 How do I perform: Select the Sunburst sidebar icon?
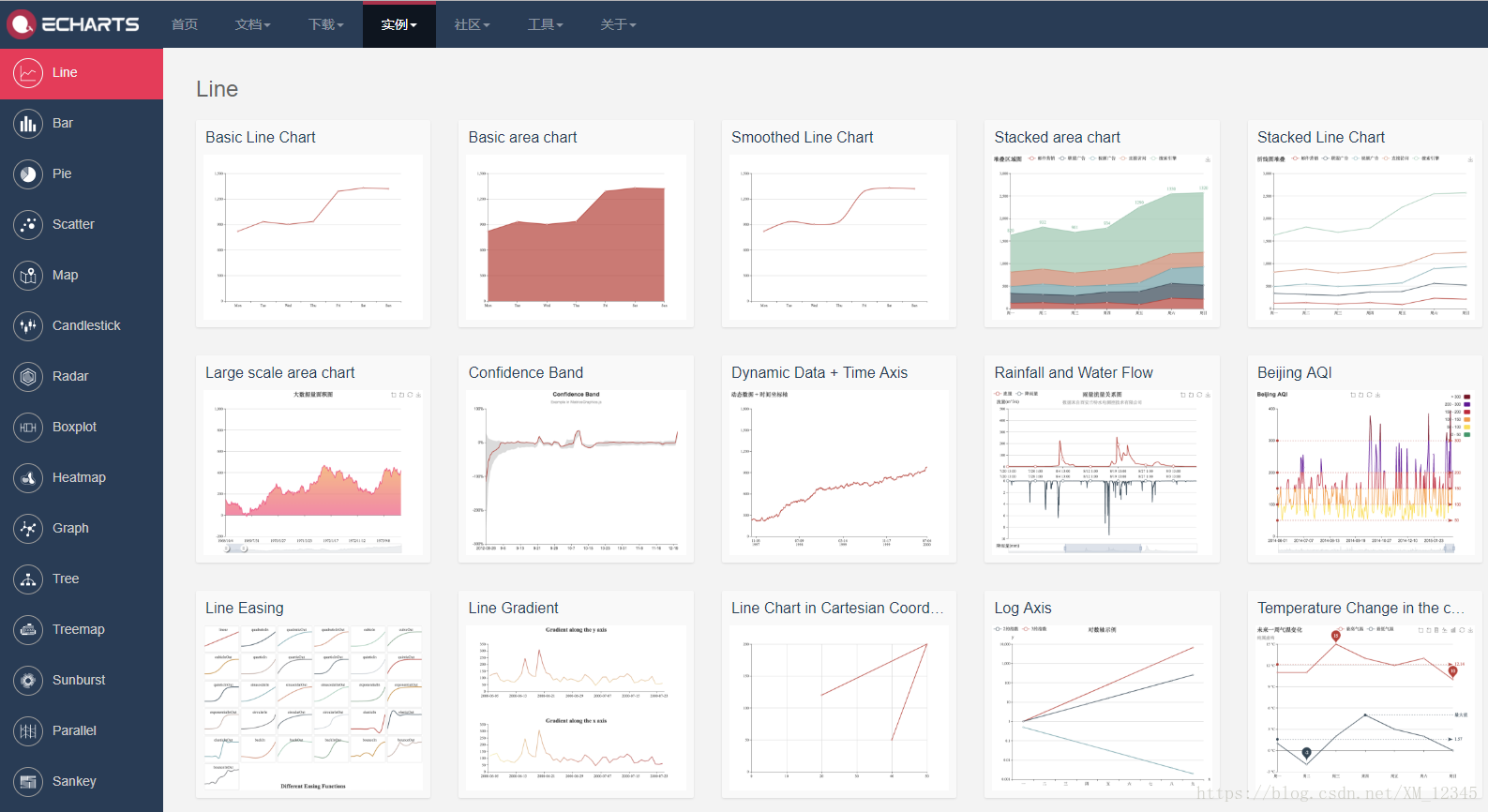coord(28,680)
